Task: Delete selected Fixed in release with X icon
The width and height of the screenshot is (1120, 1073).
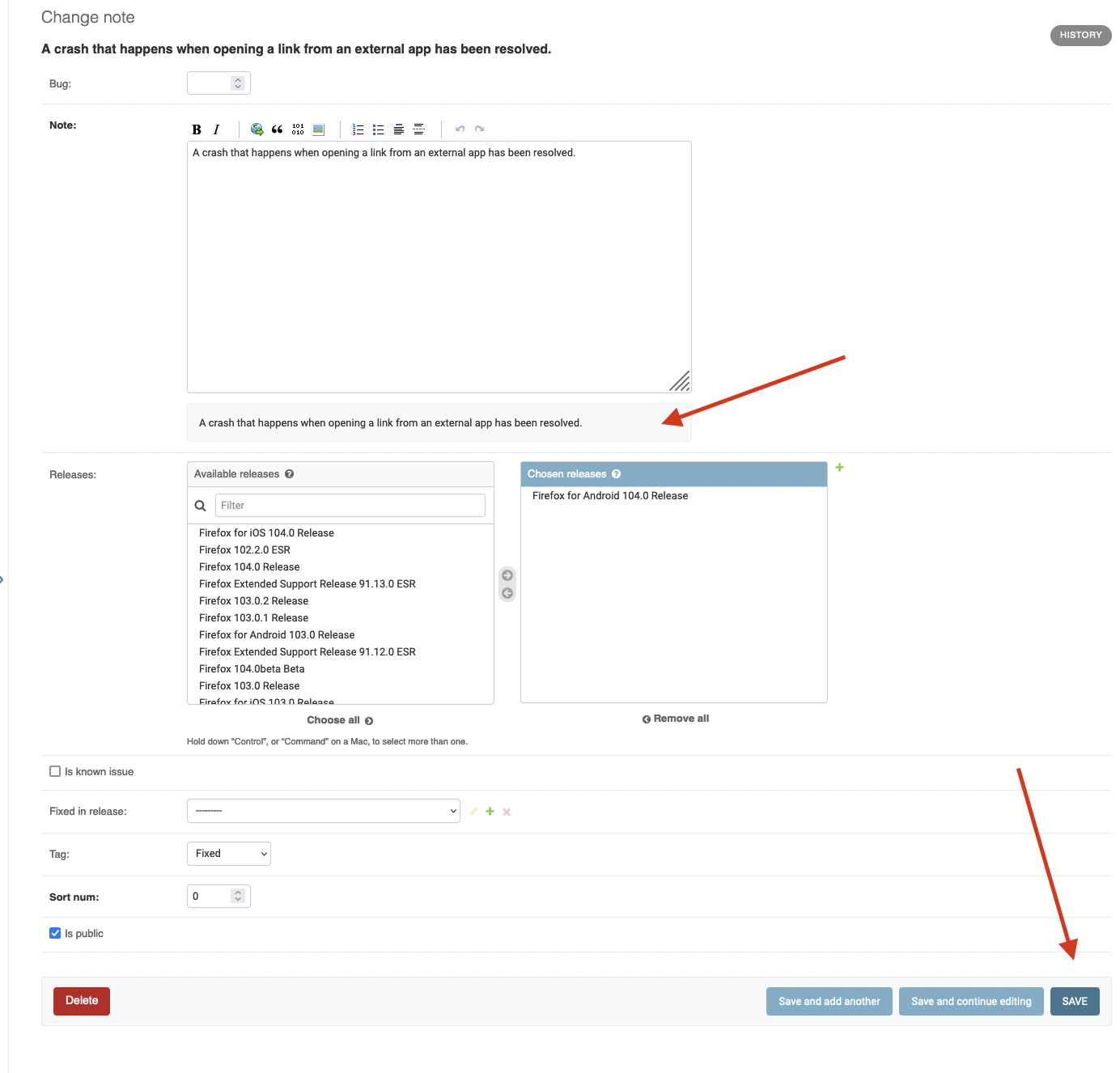Action: click(x=507, y=812)
